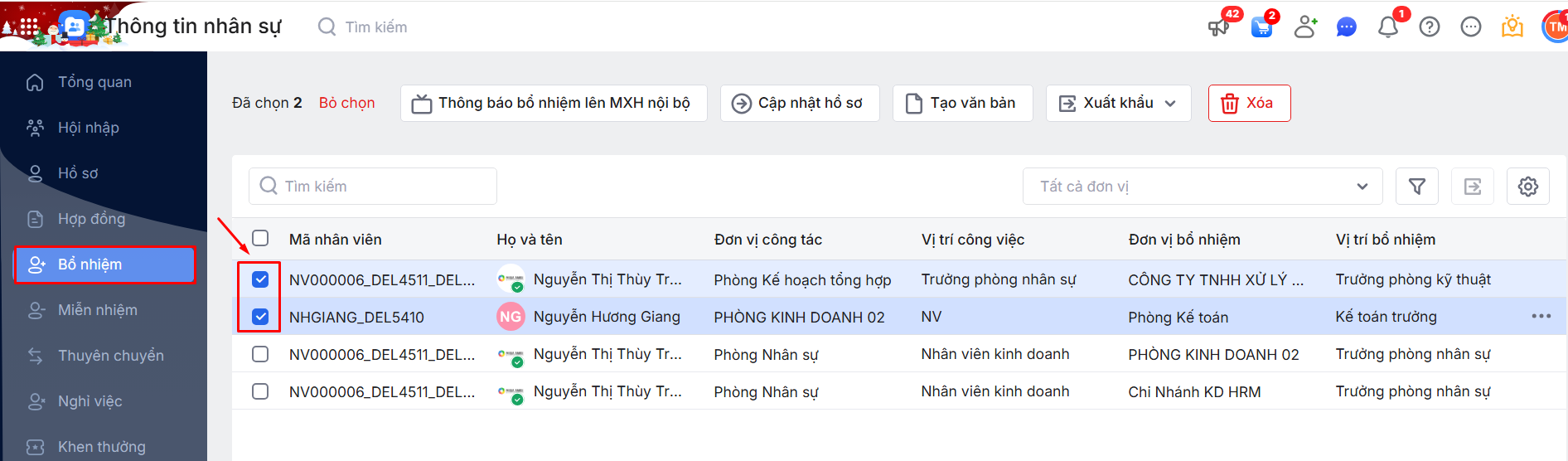The image size is (1568, 461).
Task: Open the Tất cả đơn vị dropdown
Action: [x=1202, y=187]
